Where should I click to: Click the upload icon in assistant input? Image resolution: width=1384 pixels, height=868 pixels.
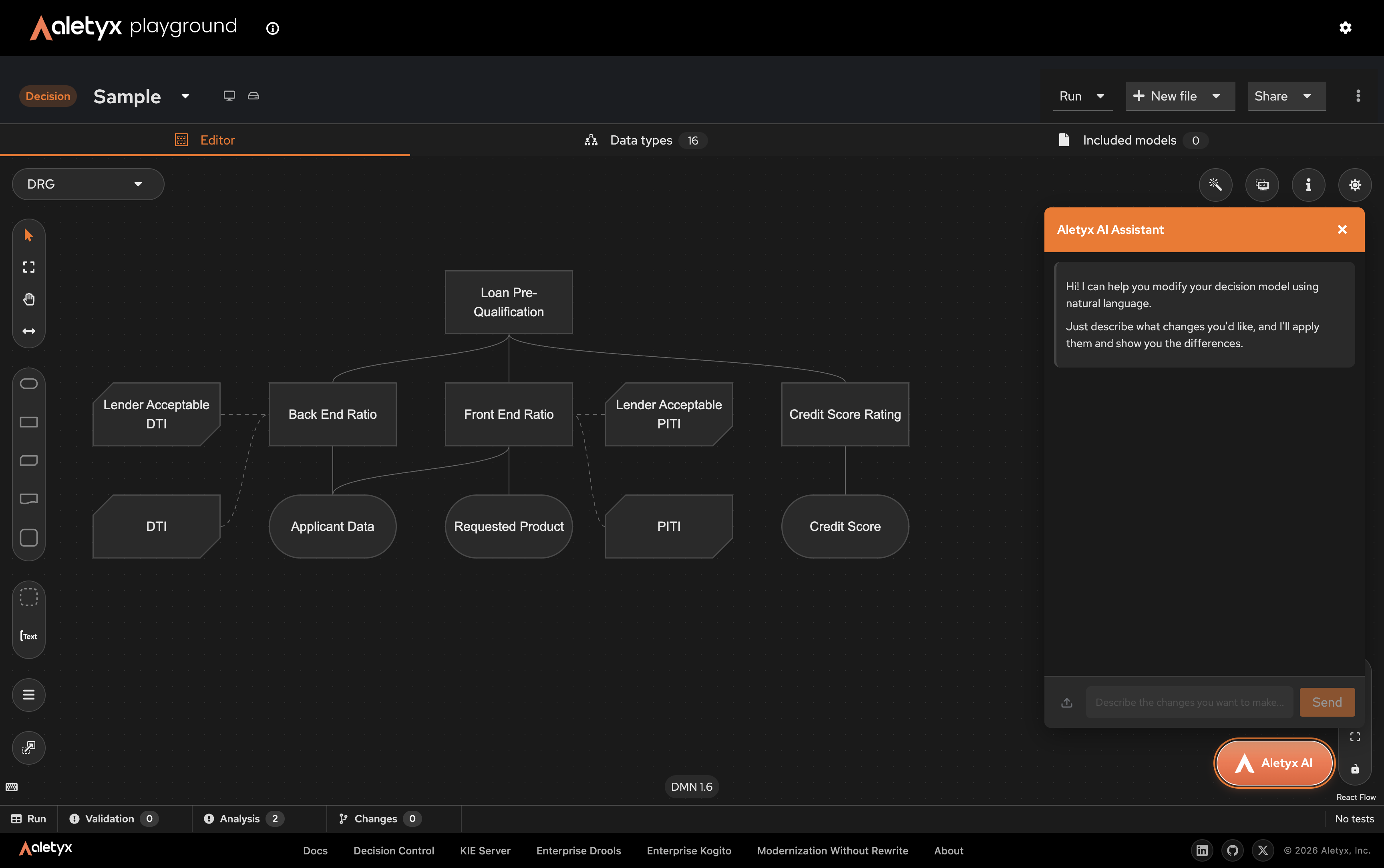click(1066, 702)
